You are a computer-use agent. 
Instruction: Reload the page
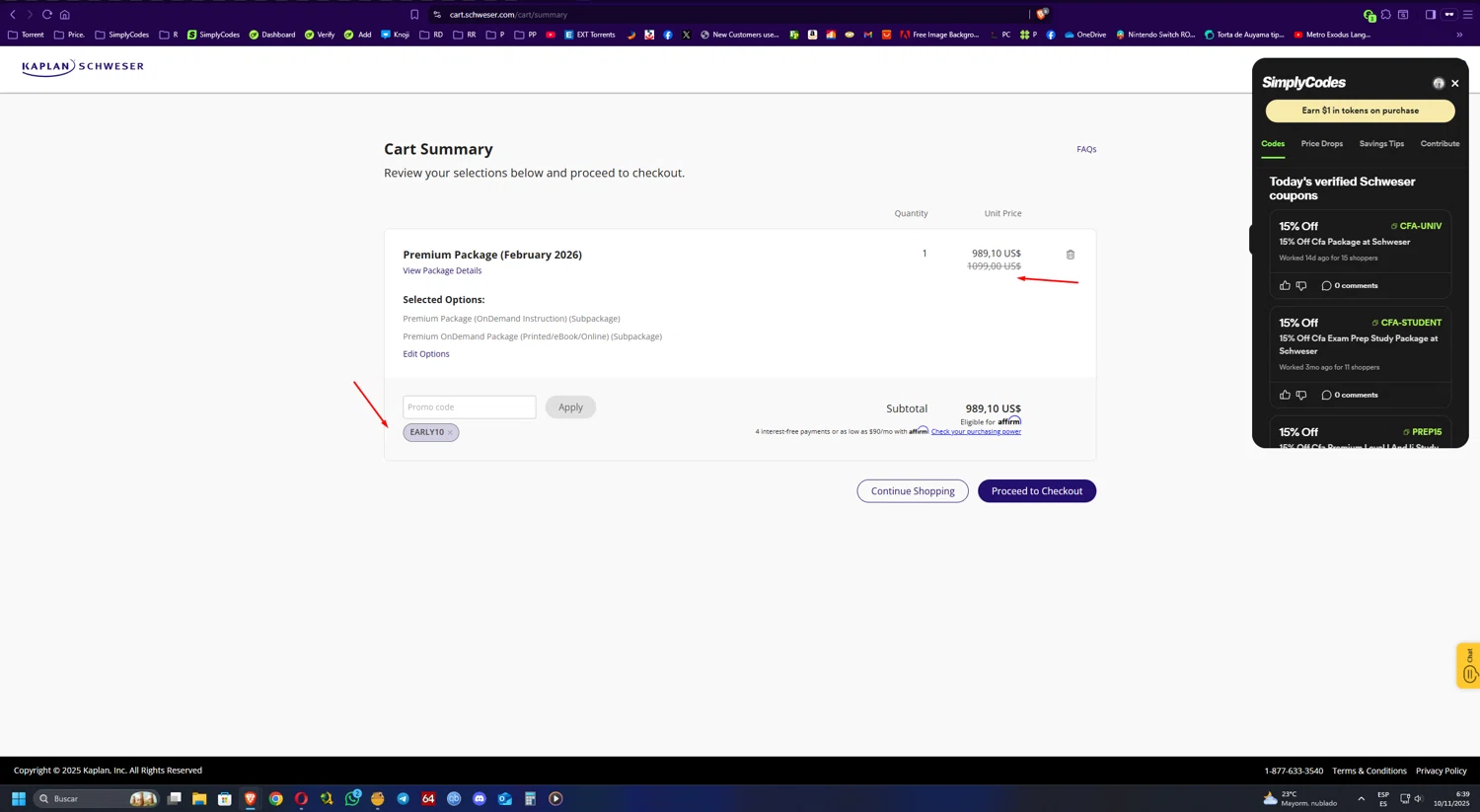tap(46, 15)
